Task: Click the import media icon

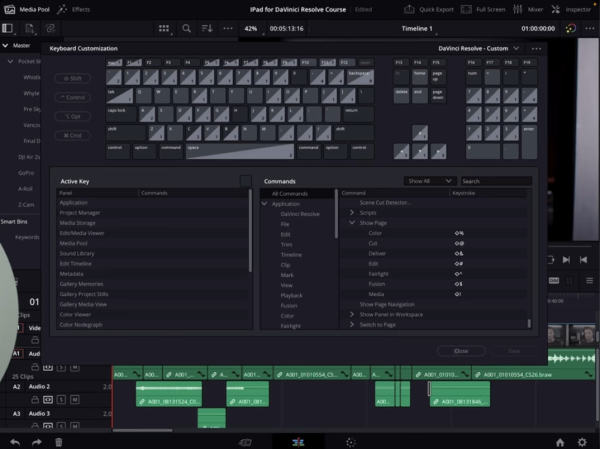Action: click(x=29, y=29)
